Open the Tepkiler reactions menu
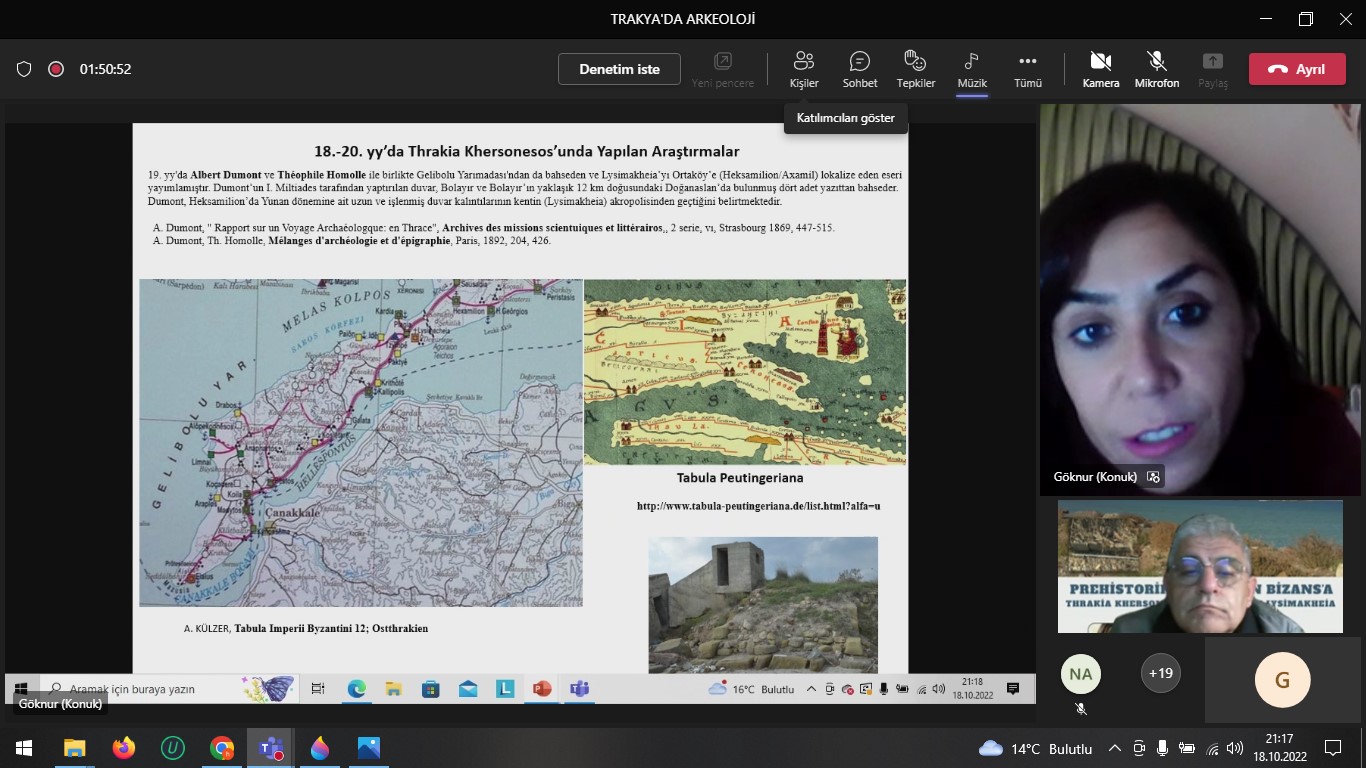1366x768 pixels. click(x=916, y=70)
